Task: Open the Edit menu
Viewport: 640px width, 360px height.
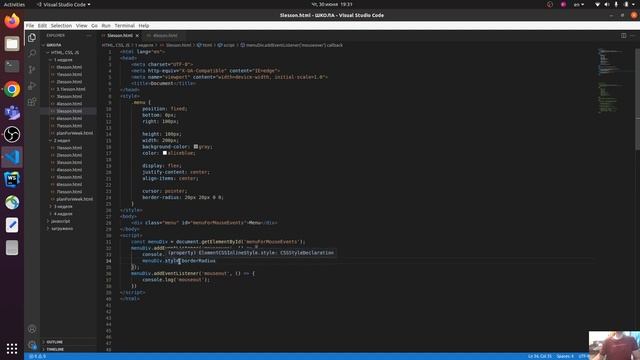Action: (42, 26)
